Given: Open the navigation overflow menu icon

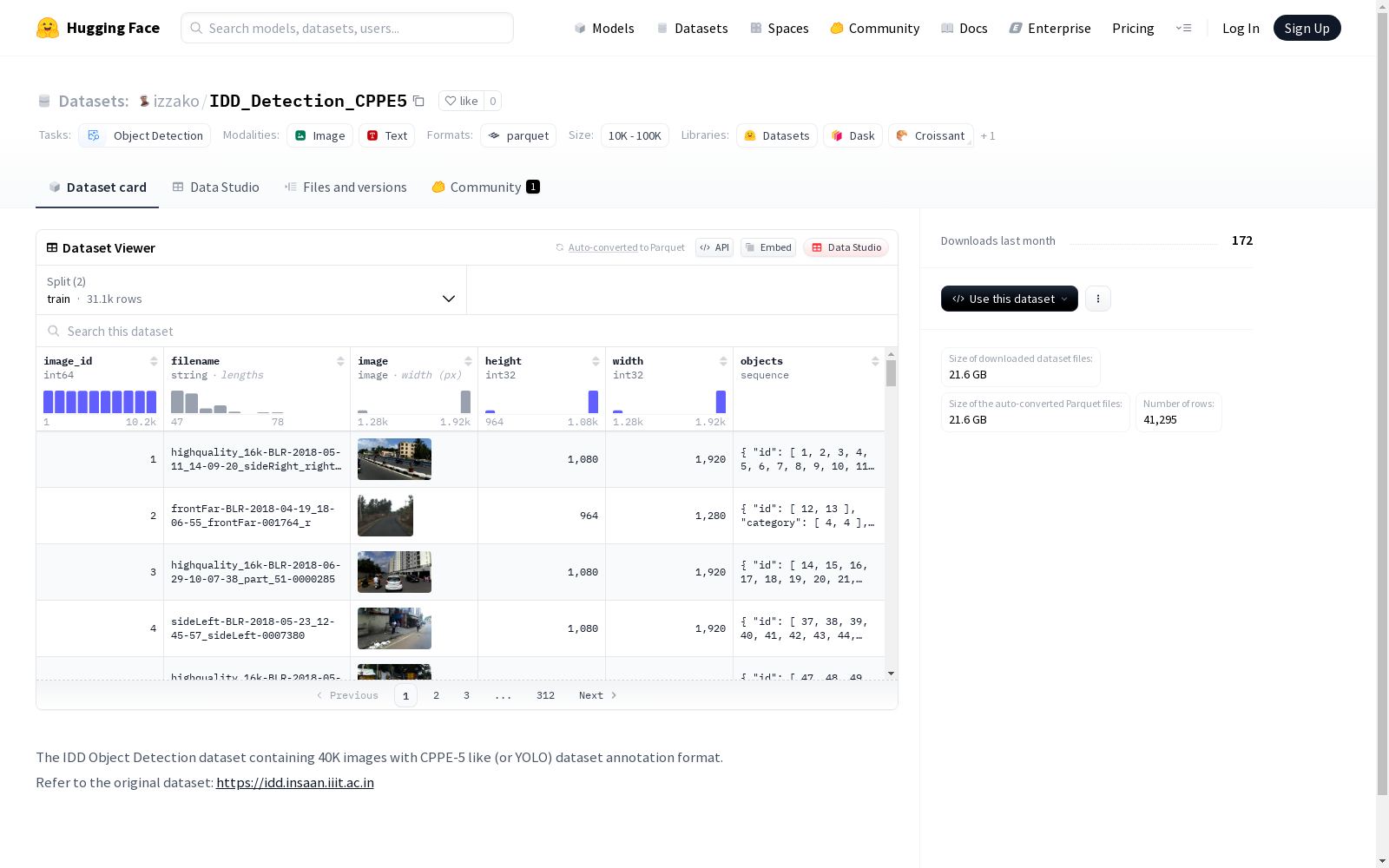Looking at the screenshot, I should (x=1183, y=28).
